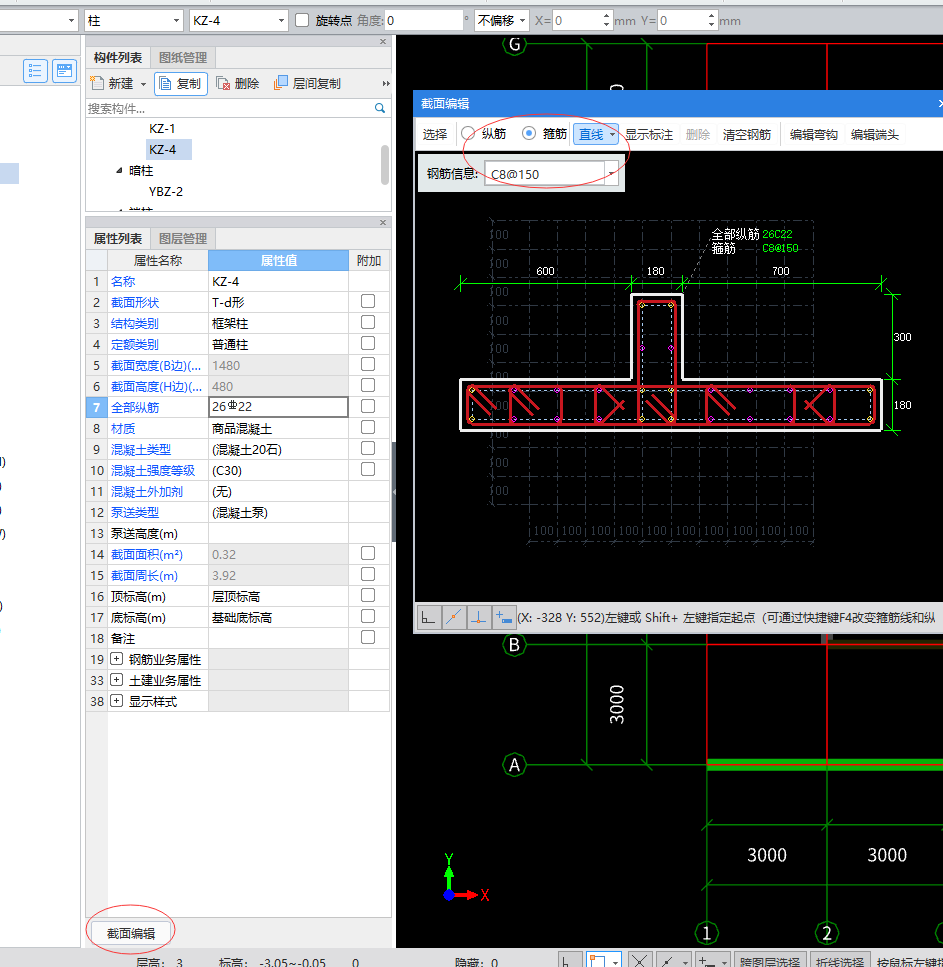
Task: Click 显示标注 in the section editor toolbar
Action: tap(649, 134)
